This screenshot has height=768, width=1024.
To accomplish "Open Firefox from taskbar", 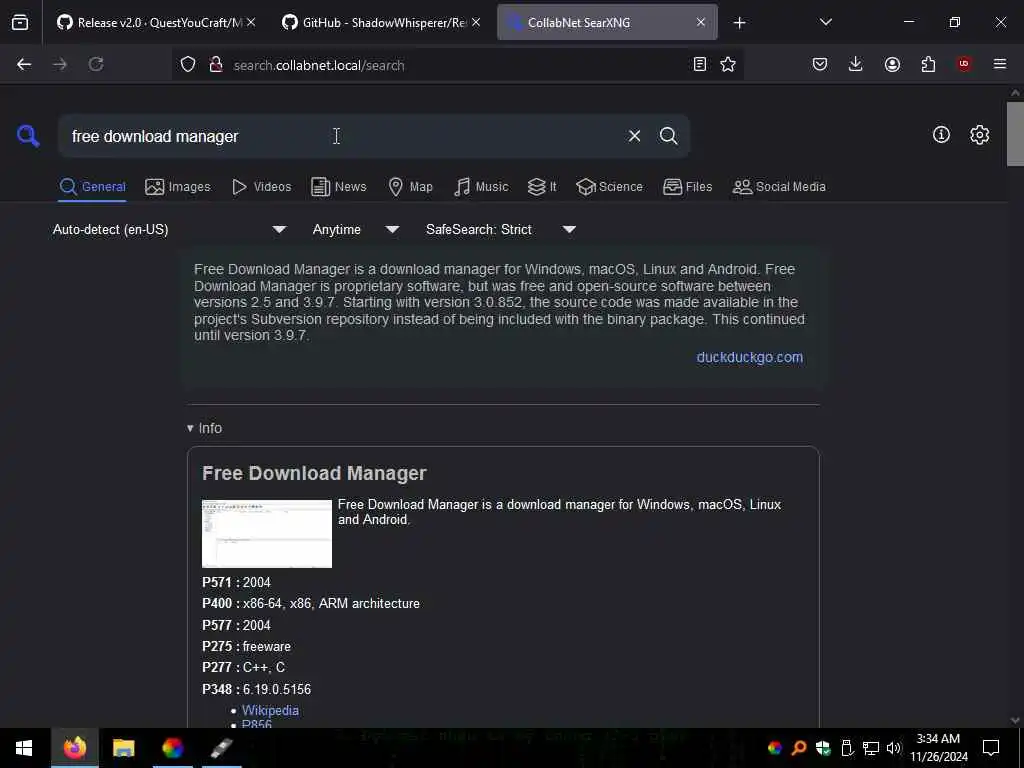I will [74, 748].
